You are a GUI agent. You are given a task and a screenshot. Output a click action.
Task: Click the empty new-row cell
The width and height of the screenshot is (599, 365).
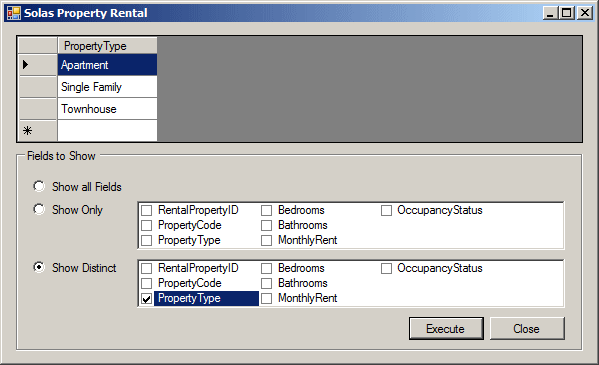tap(107, 131)
